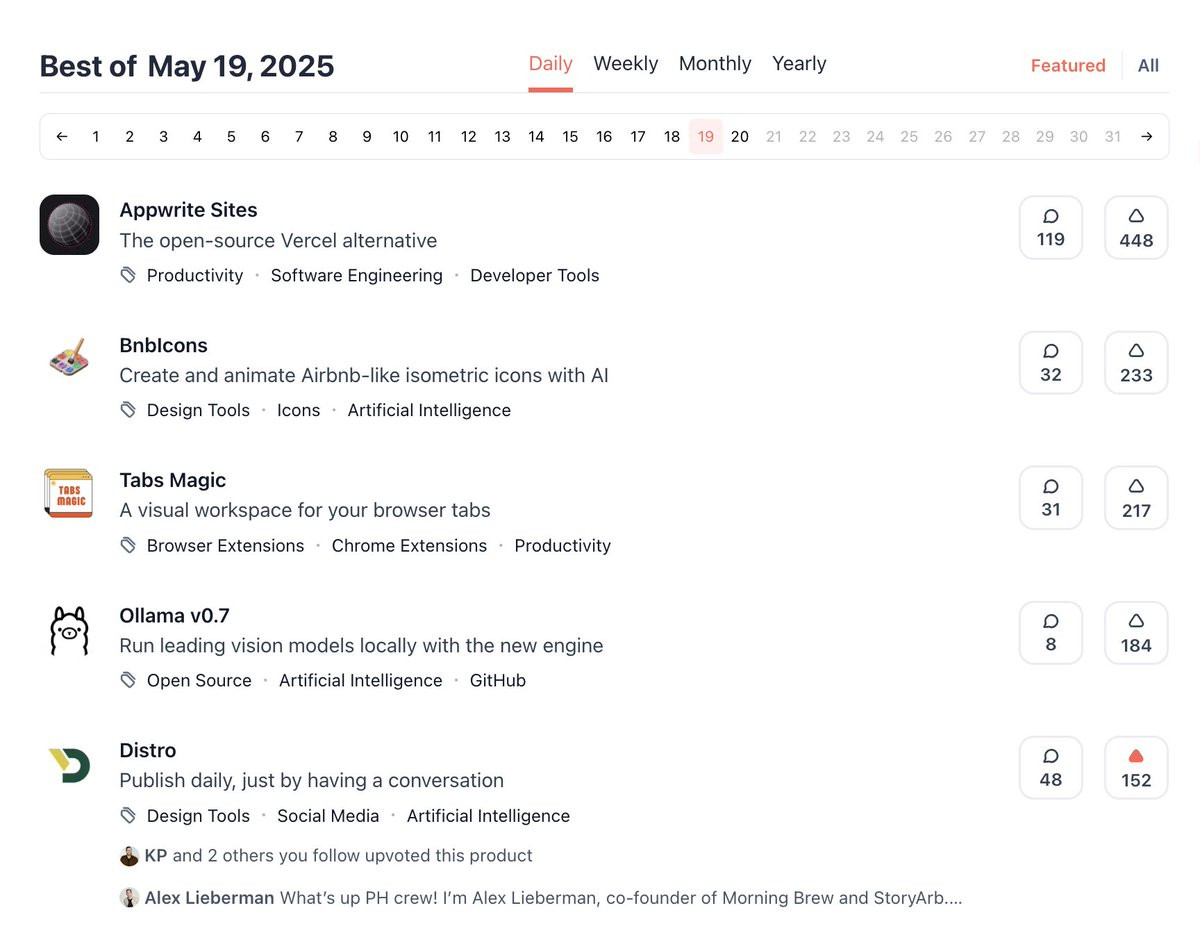Image resolution: width=1200 pixels, height=949 pixels.
Task: Open the Appwrite Sites globe logo
Action: (69, 224)
